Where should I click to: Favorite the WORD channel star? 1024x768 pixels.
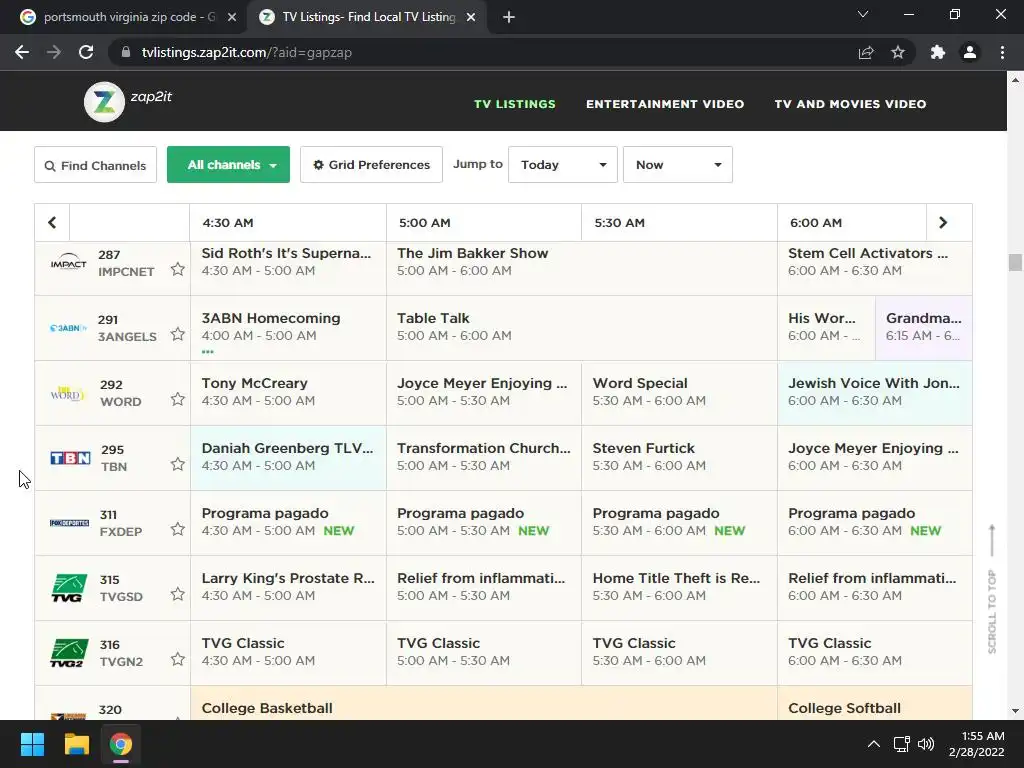pyautogui.click(x=178, y=399)
